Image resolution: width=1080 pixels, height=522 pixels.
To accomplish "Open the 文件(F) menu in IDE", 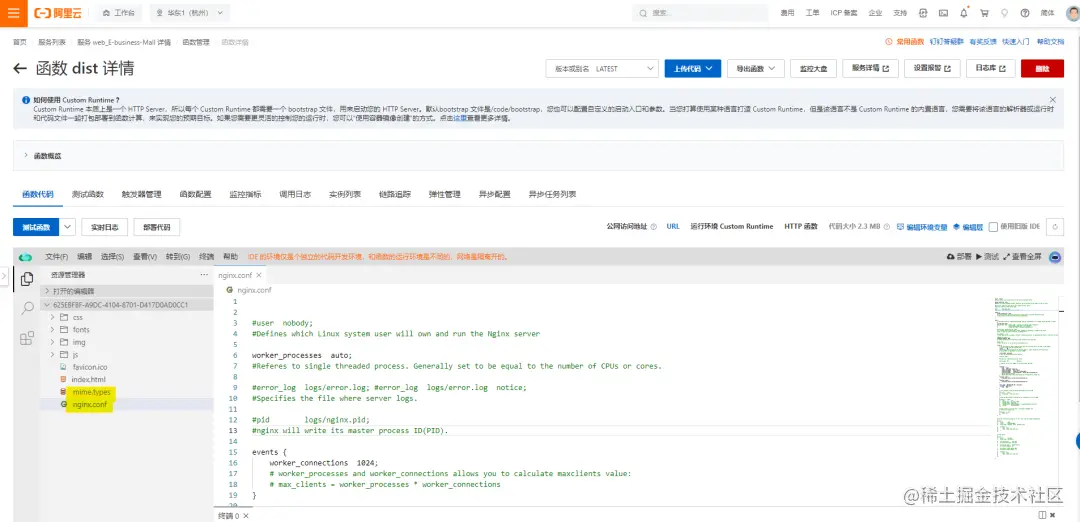I will pyautogui.click(x=56, y=256).
